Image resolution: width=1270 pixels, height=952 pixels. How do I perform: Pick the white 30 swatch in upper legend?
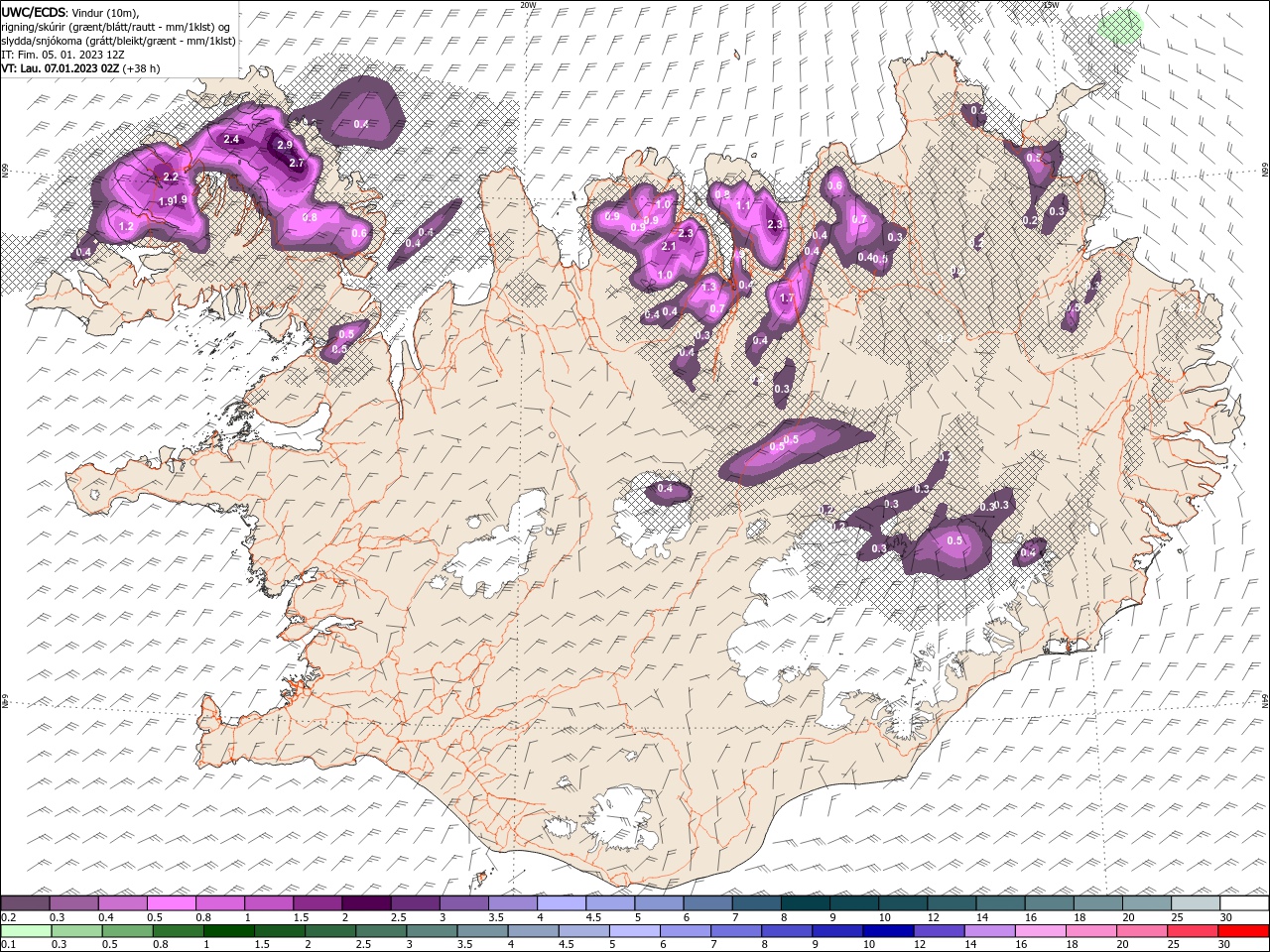(x=1244, y=903)
